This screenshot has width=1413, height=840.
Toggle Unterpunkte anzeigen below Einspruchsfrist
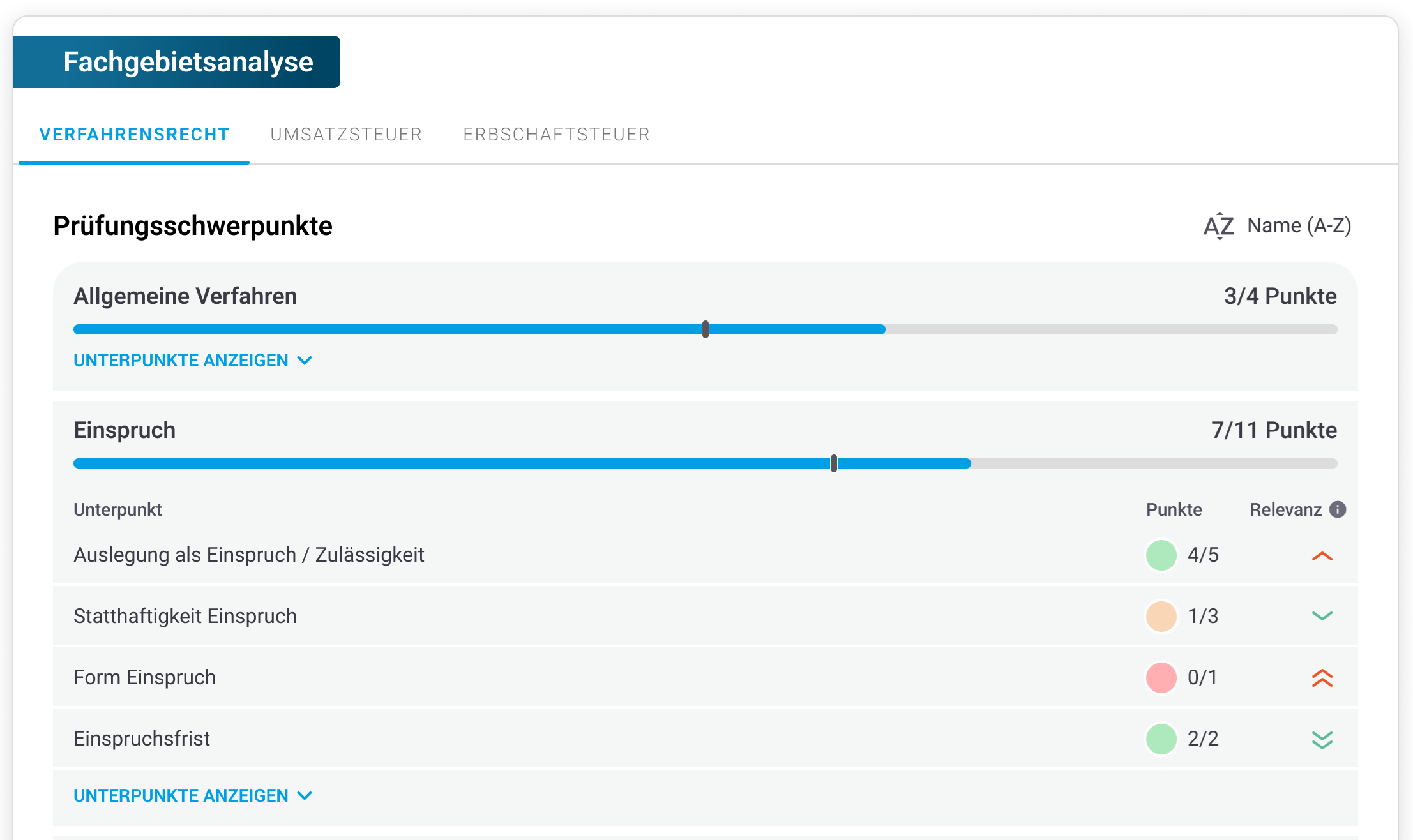click(193, 796)
